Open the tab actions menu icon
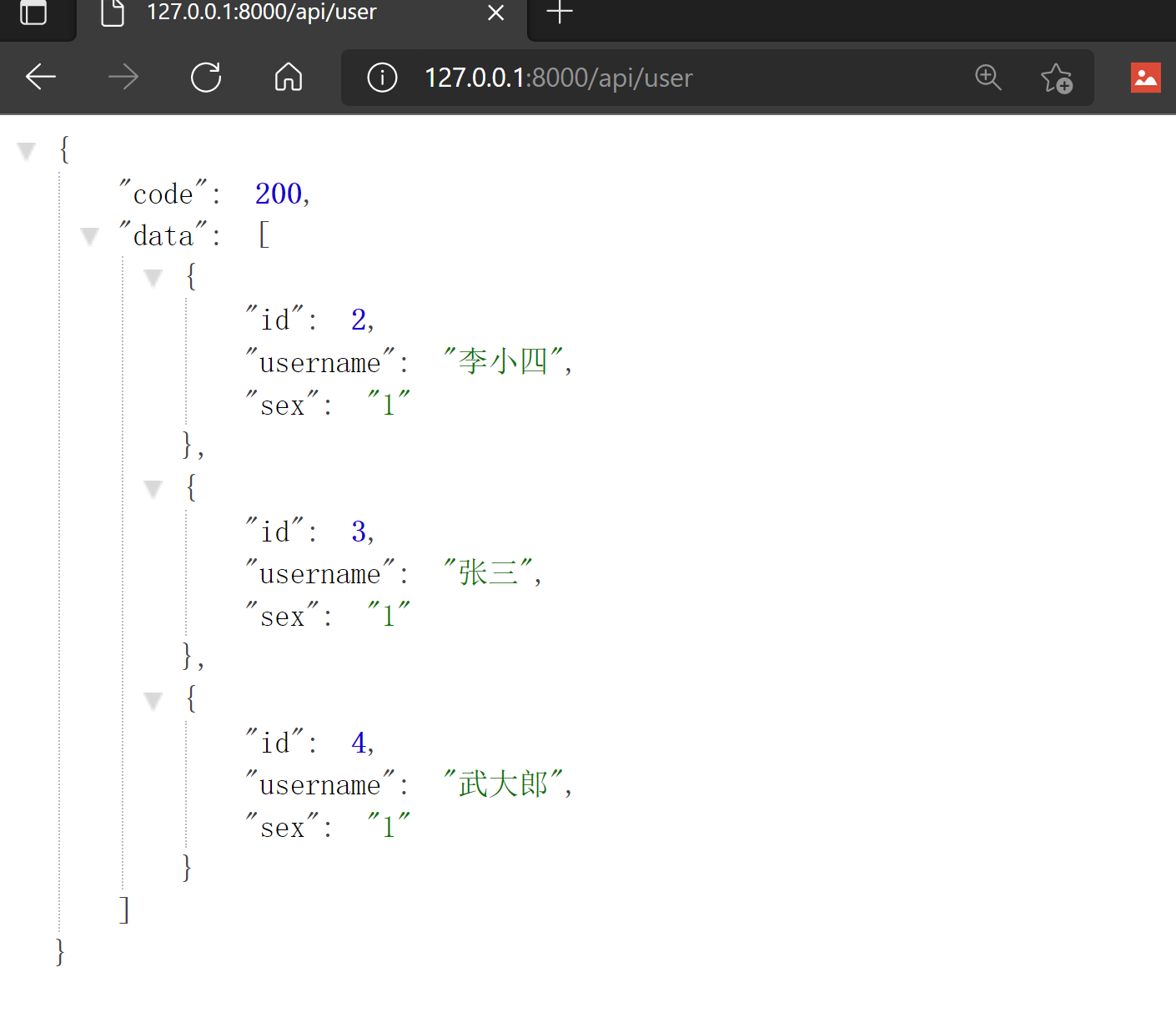Screen dimensions: 1176x1033 point(33,13)
